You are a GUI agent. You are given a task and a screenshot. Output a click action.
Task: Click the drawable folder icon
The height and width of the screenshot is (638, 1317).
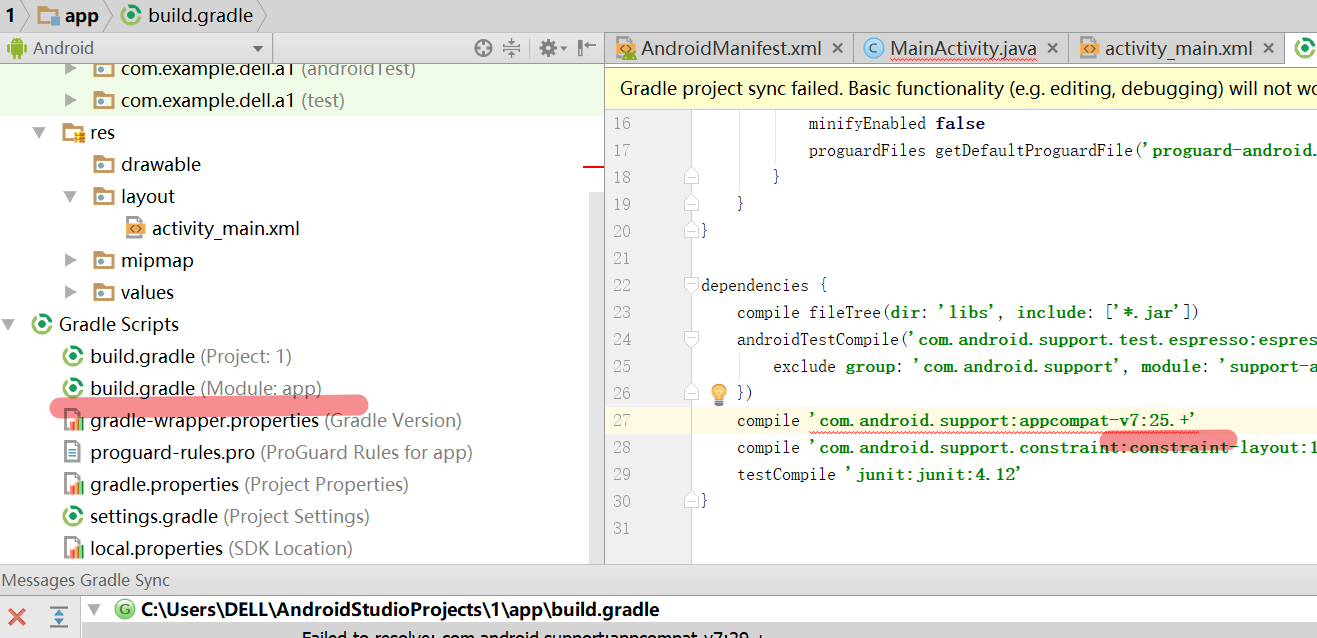pyautogui.click(x=104, y=164)
